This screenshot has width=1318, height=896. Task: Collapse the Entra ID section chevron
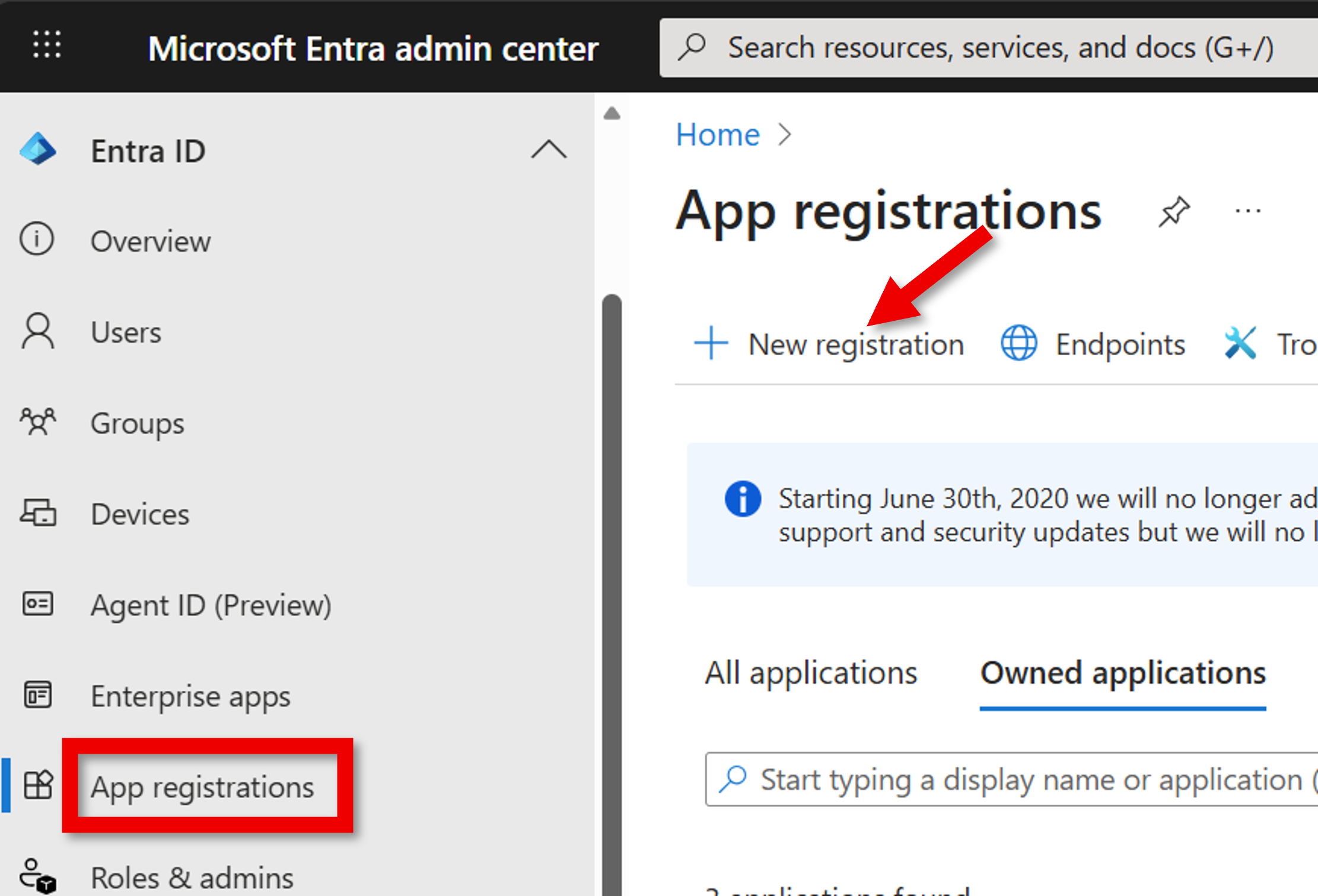(549, 149)
